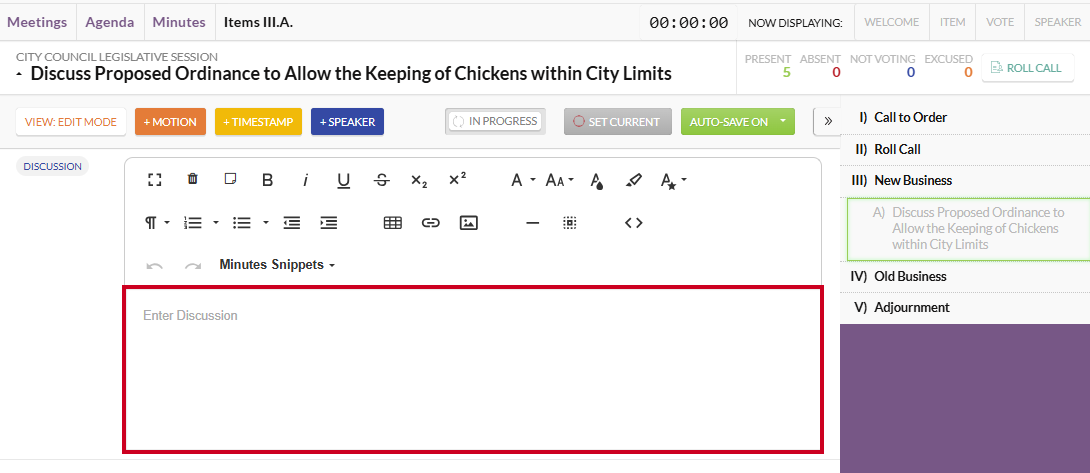
Task: Insert an unordered bullet list
Action: [x=242, y=223]
